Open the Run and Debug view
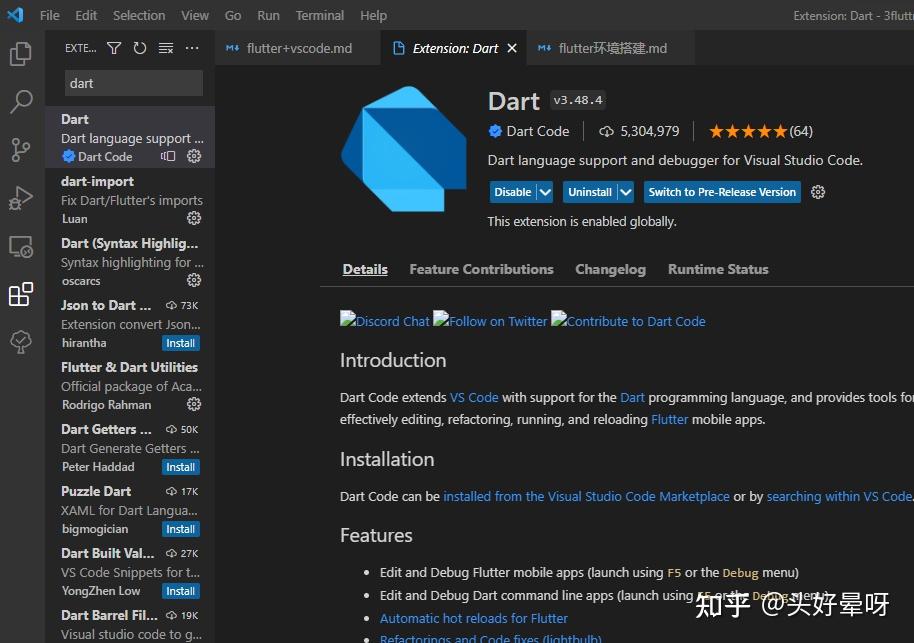 click(x=20, y=197)
